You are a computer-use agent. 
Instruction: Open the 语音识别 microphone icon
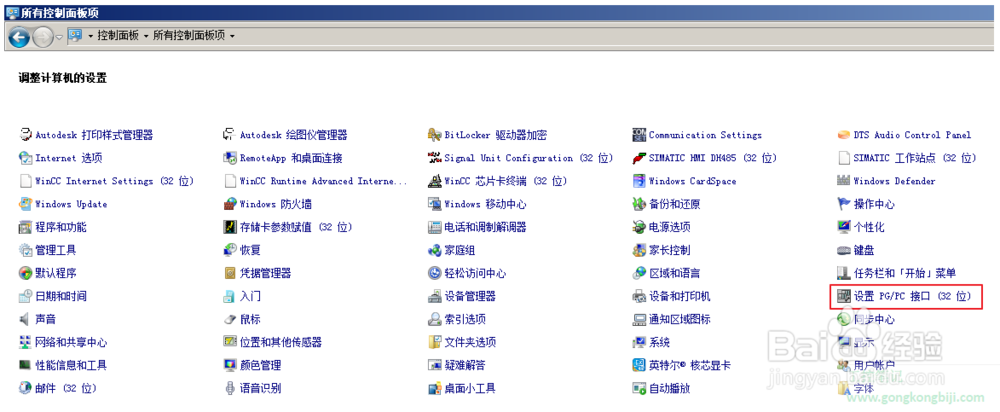[x=230, y=388]
